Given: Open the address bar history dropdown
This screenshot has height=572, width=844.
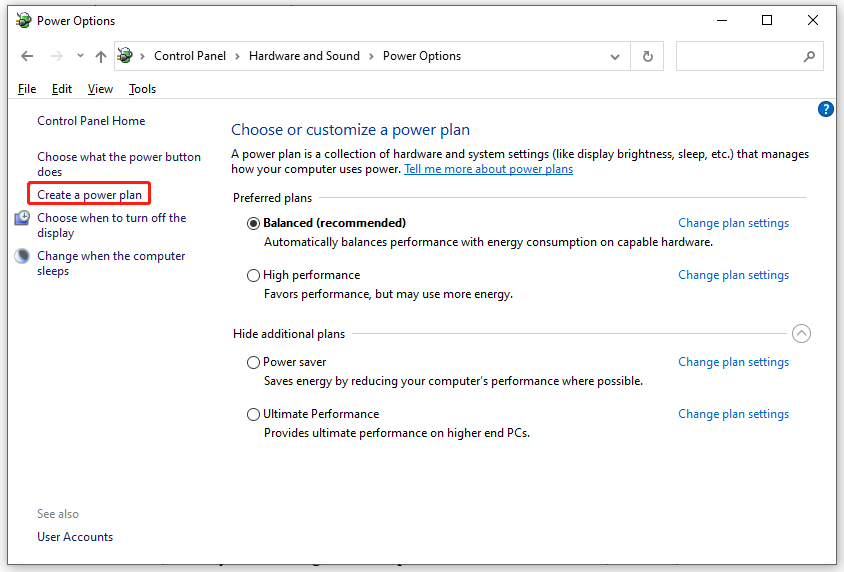Looking at the screenshot, I should point(615,57).
